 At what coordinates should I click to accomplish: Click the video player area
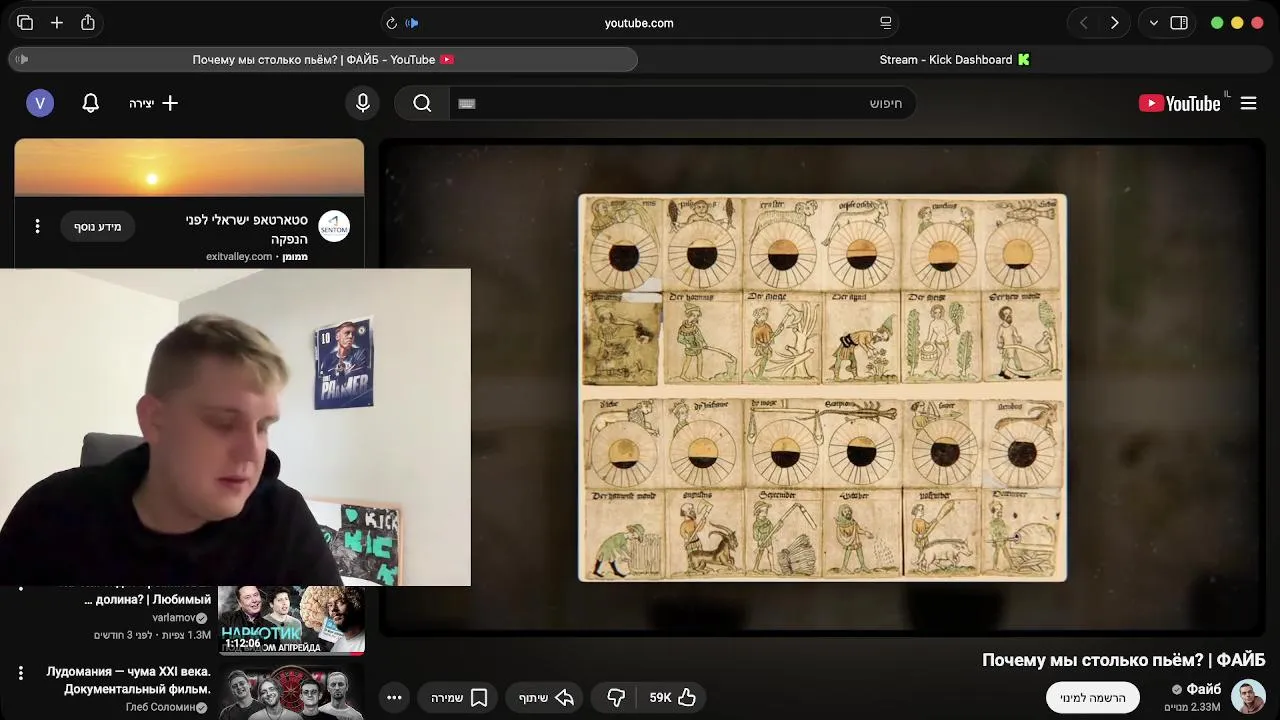point(822,388)
